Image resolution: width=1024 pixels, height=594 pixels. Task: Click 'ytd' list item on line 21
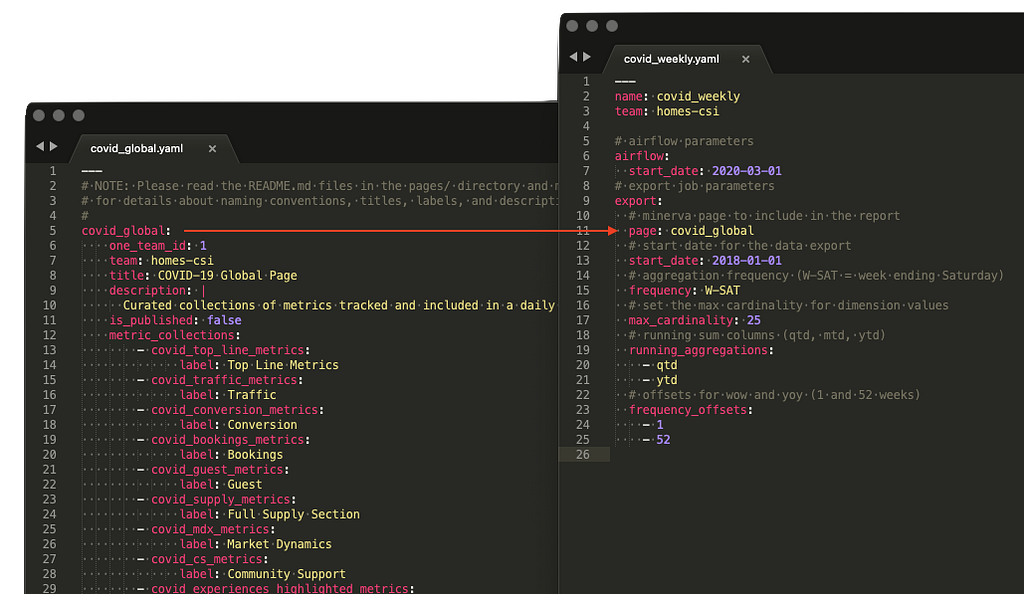click(x=667, y=381)
